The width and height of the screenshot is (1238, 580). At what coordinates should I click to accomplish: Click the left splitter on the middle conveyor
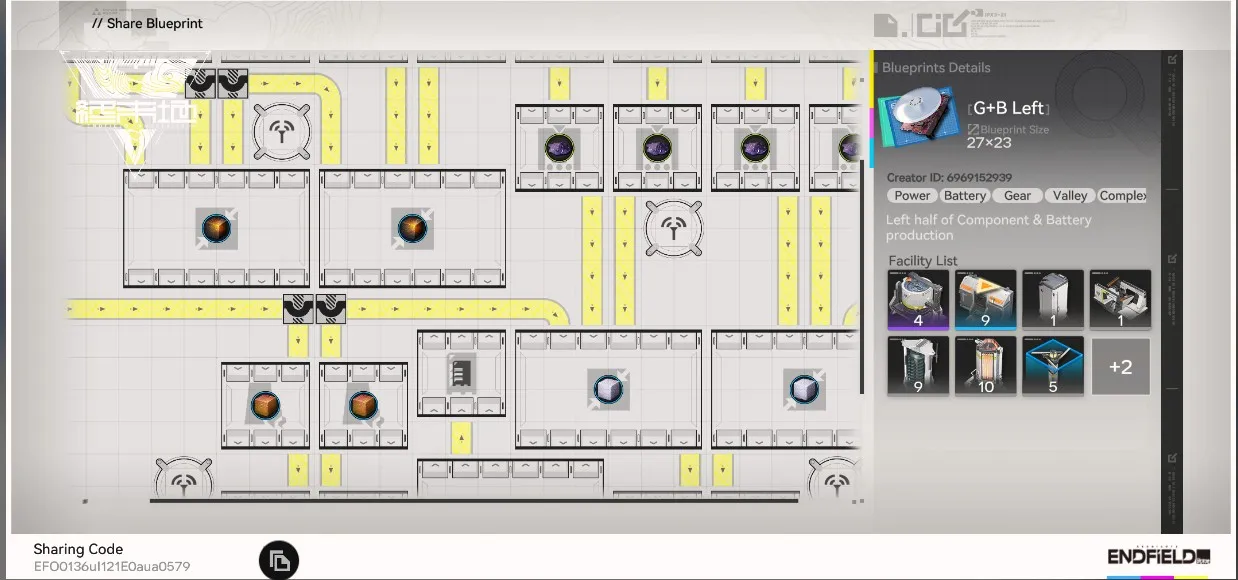click(298, 309)
